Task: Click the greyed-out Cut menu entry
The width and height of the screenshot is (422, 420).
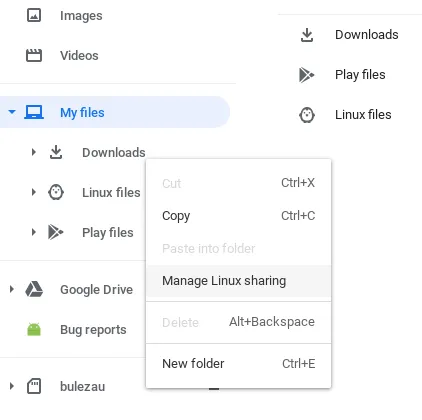Action: coord(239,183)
